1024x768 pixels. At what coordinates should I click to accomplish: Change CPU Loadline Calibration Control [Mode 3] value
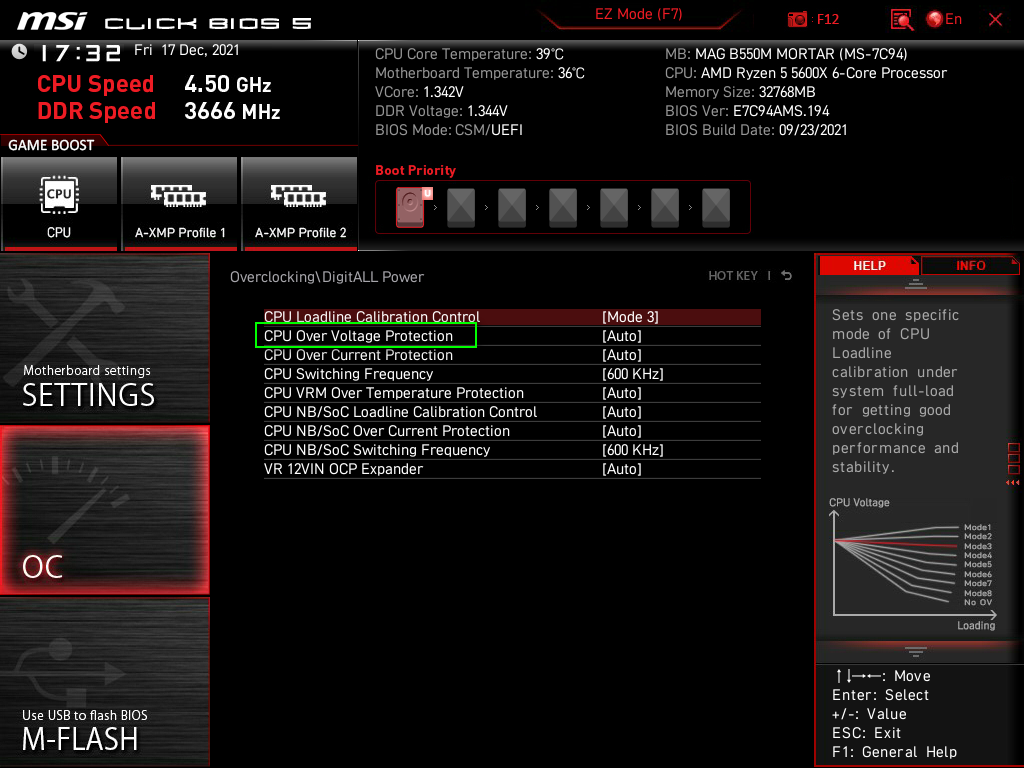(x=630, y=317)
